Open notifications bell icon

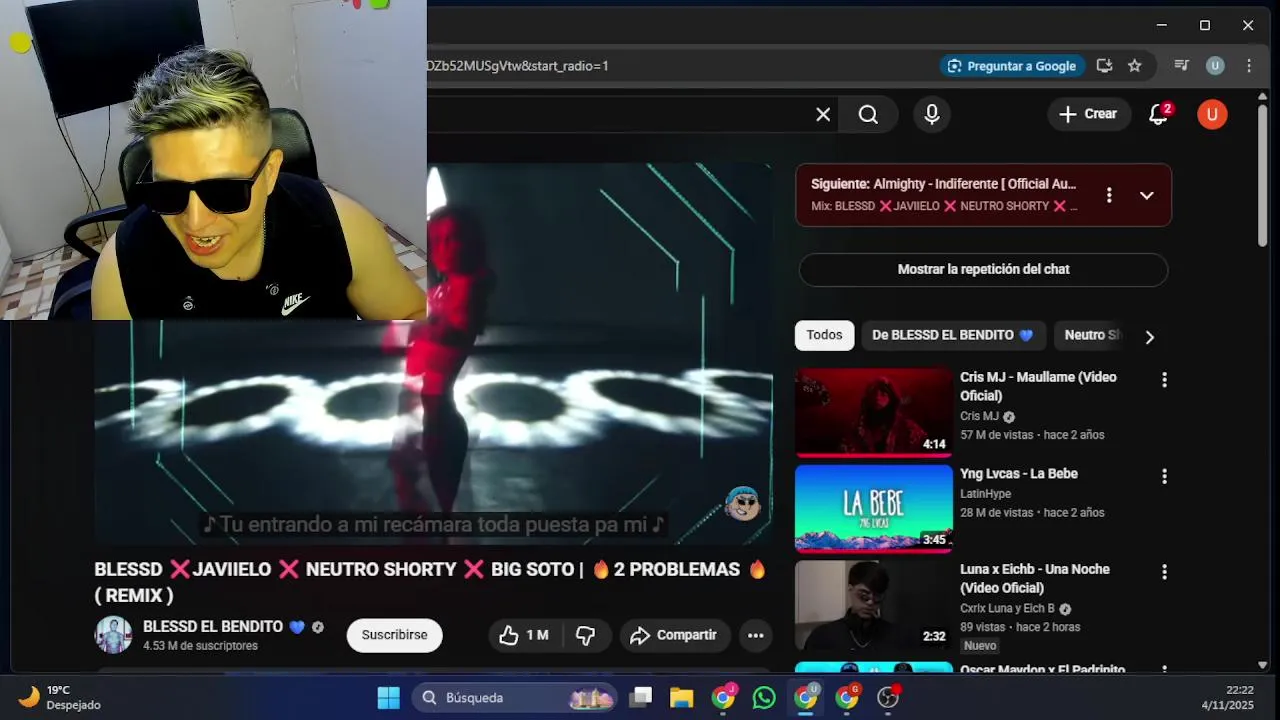[1159, 114]
